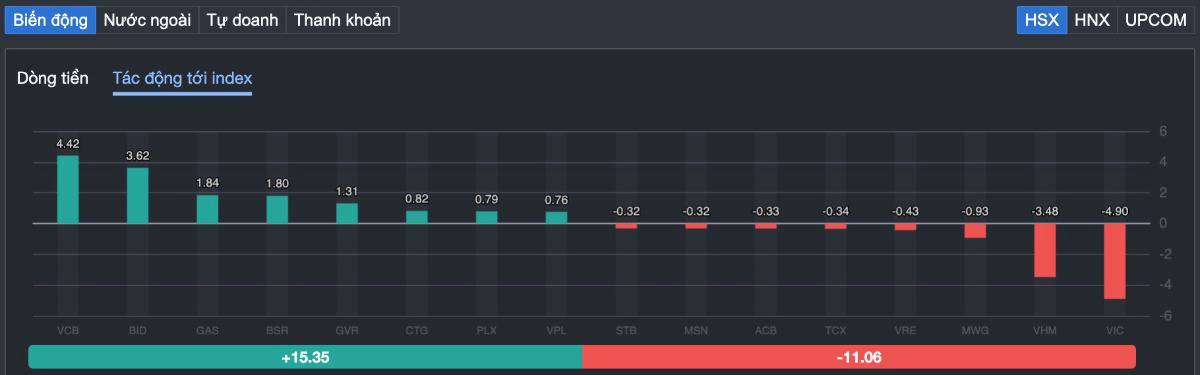Click the VCB green bar
The width and height of the screenshot is (1200, 375).
[68, 189]
